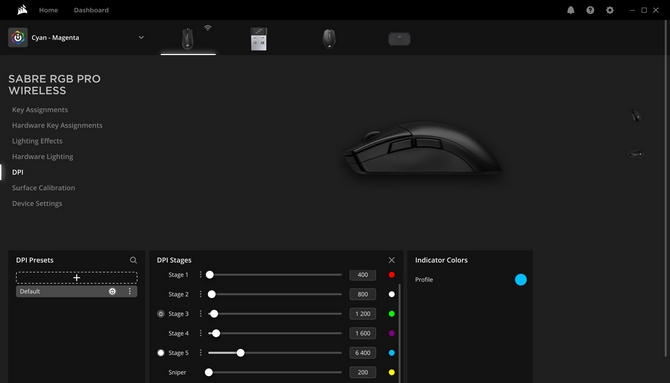
Task: Change Stage 2 white indicator color
Action: click(x=391, y=294)
